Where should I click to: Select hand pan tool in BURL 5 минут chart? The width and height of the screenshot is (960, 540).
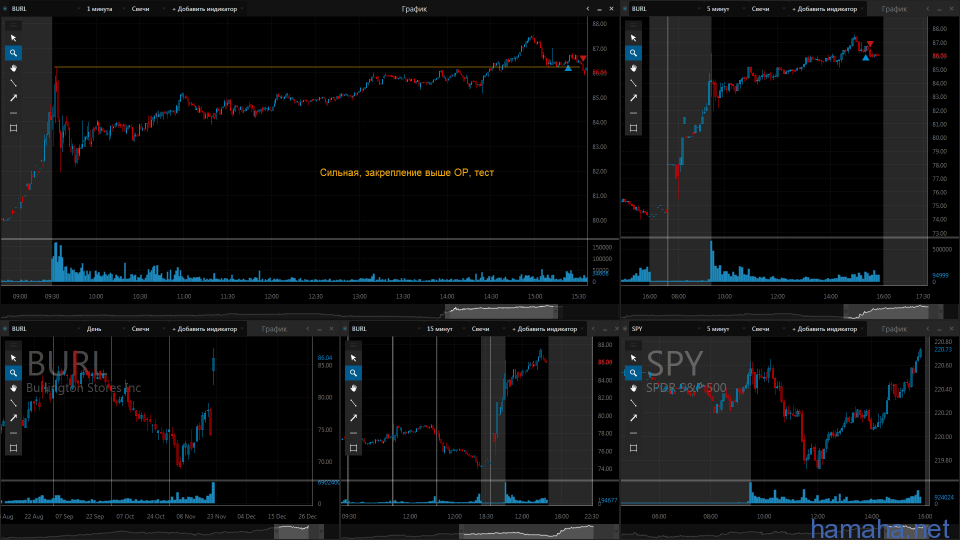coord(634,68)
